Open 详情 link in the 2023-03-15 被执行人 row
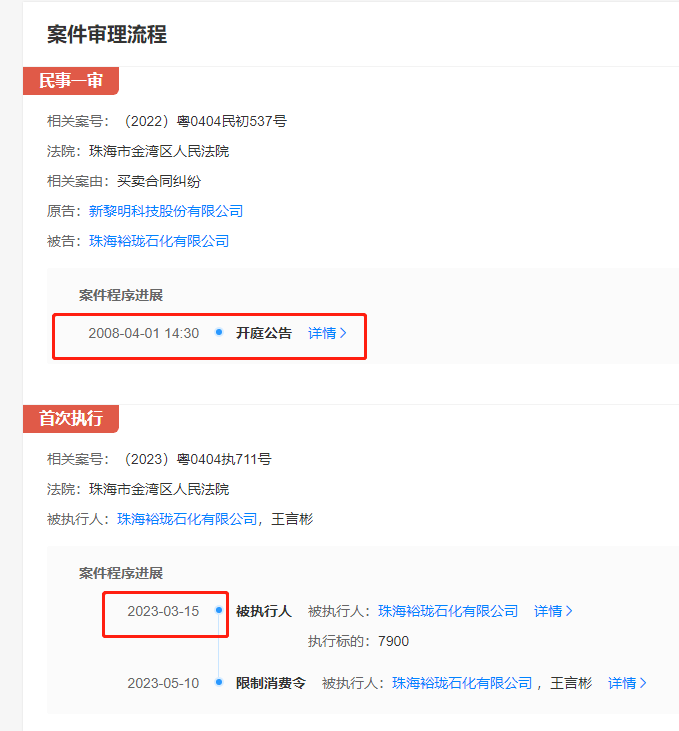Image resolution: width=679 pixels, height=731 pixels. coord(553,611)
